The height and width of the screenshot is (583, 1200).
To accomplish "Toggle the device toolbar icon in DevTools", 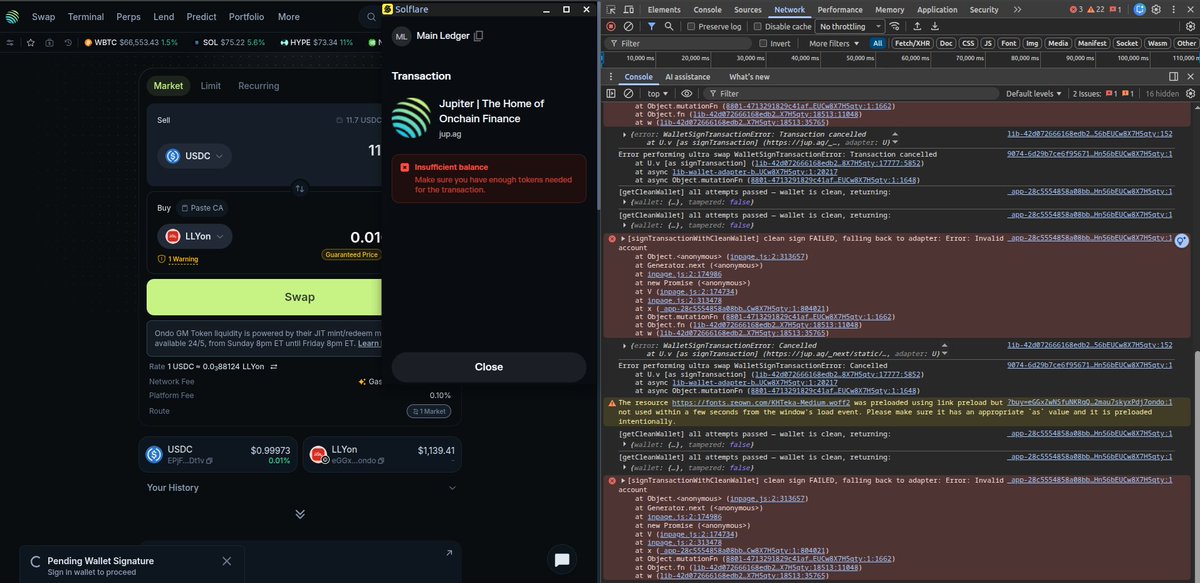I will click(629, 10).
